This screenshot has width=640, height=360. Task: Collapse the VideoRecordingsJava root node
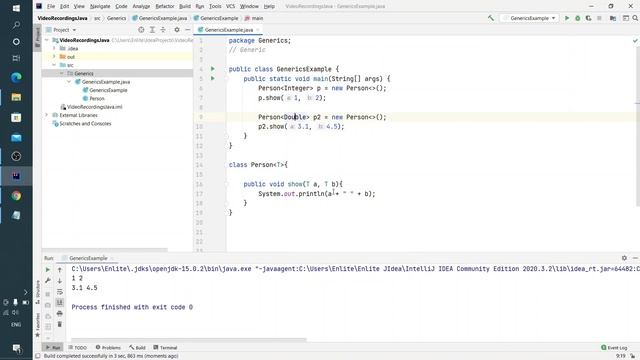pyautogui.click(x=47, y=40)
